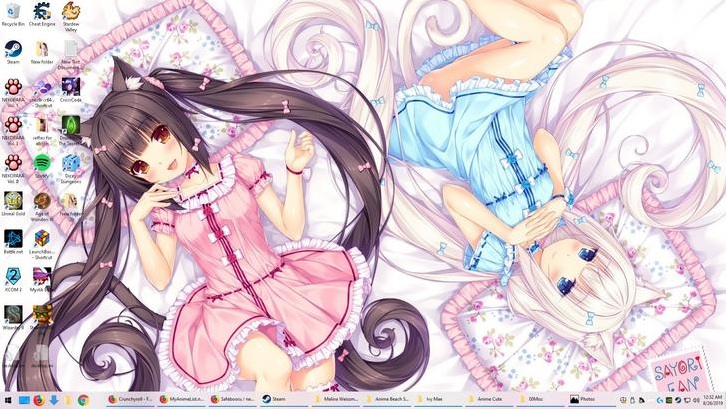Select the Unreal Gold desktop icon

(13, 201)
